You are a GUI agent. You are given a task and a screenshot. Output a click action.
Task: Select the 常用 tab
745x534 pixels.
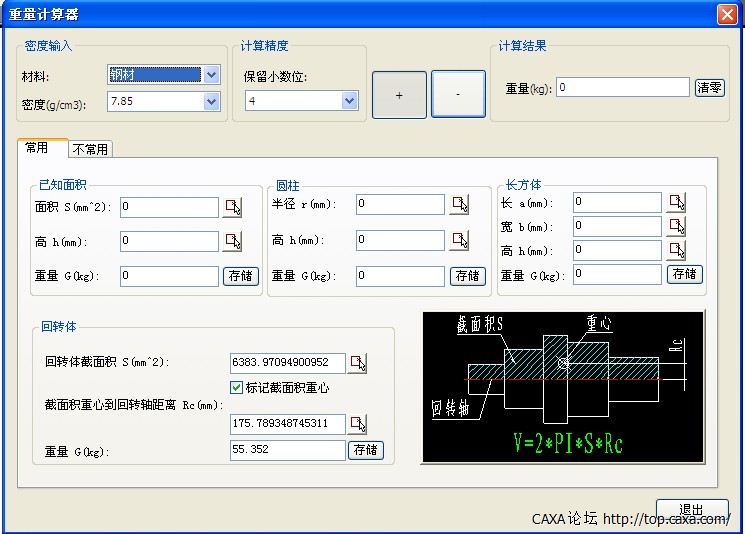pyautogui.click(x=37, y=148)
